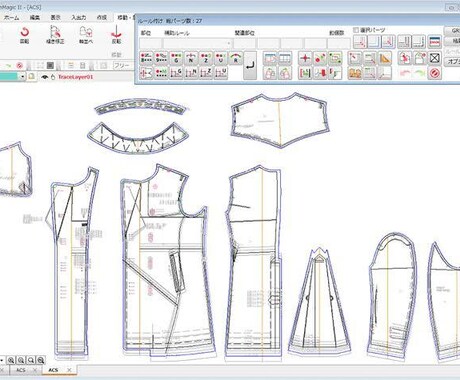Click the orange set-square triangle icon

(385, 59)
